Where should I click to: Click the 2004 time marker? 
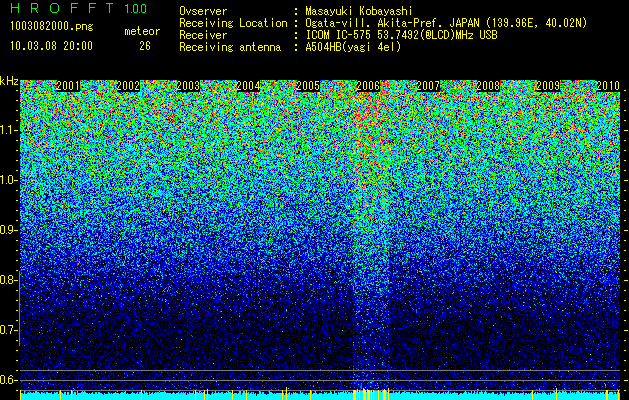248,86
